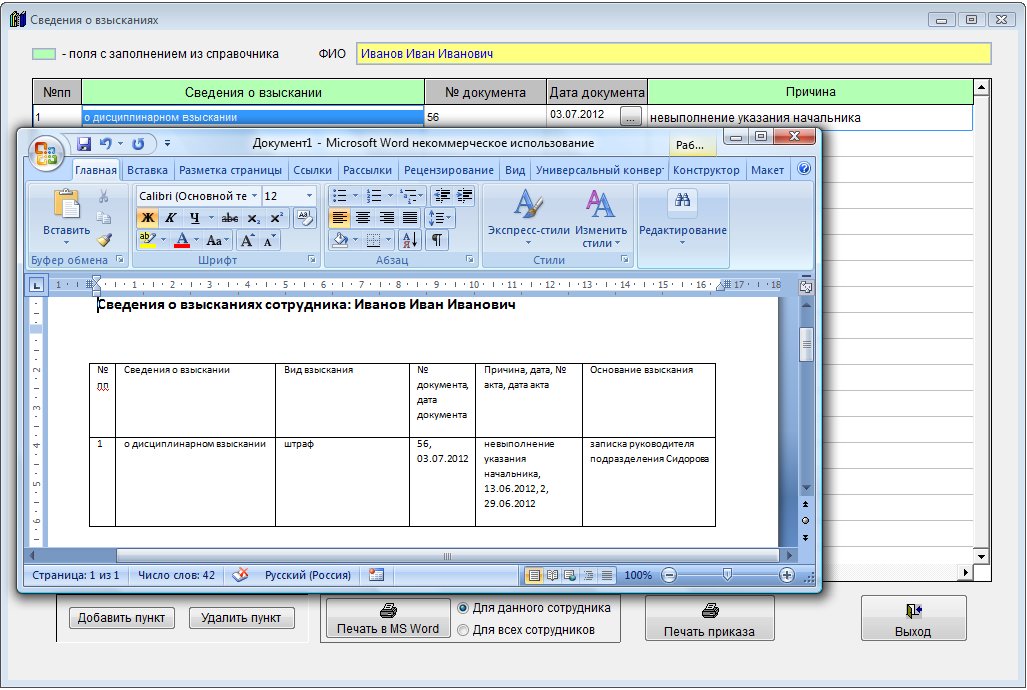Select 'Для всех сотрудников' radio option
The height and width of the screenshot is (690, 1027).
click(x=463, y=630)
